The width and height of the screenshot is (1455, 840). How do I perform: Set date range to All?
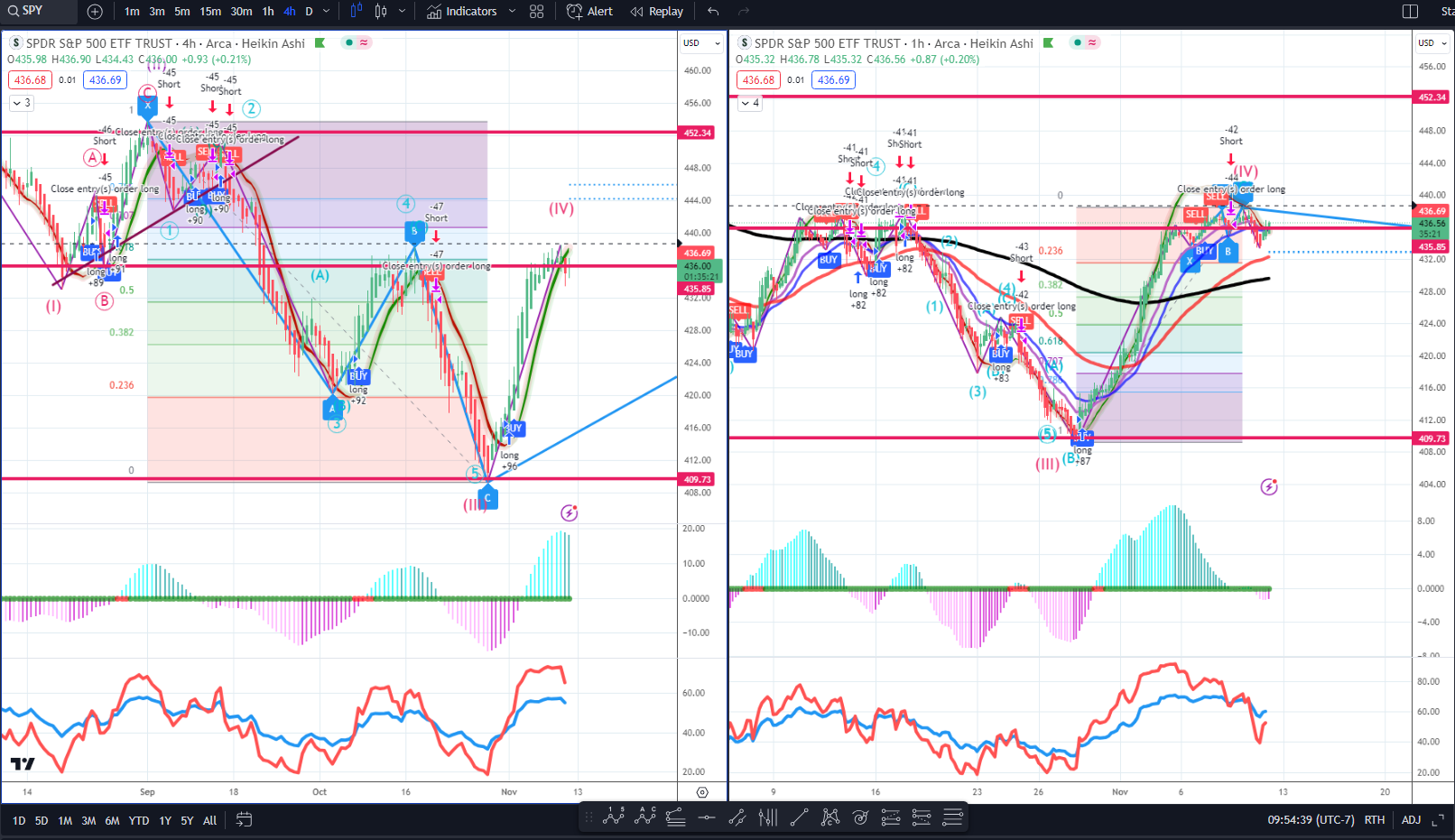coord(209,821)
